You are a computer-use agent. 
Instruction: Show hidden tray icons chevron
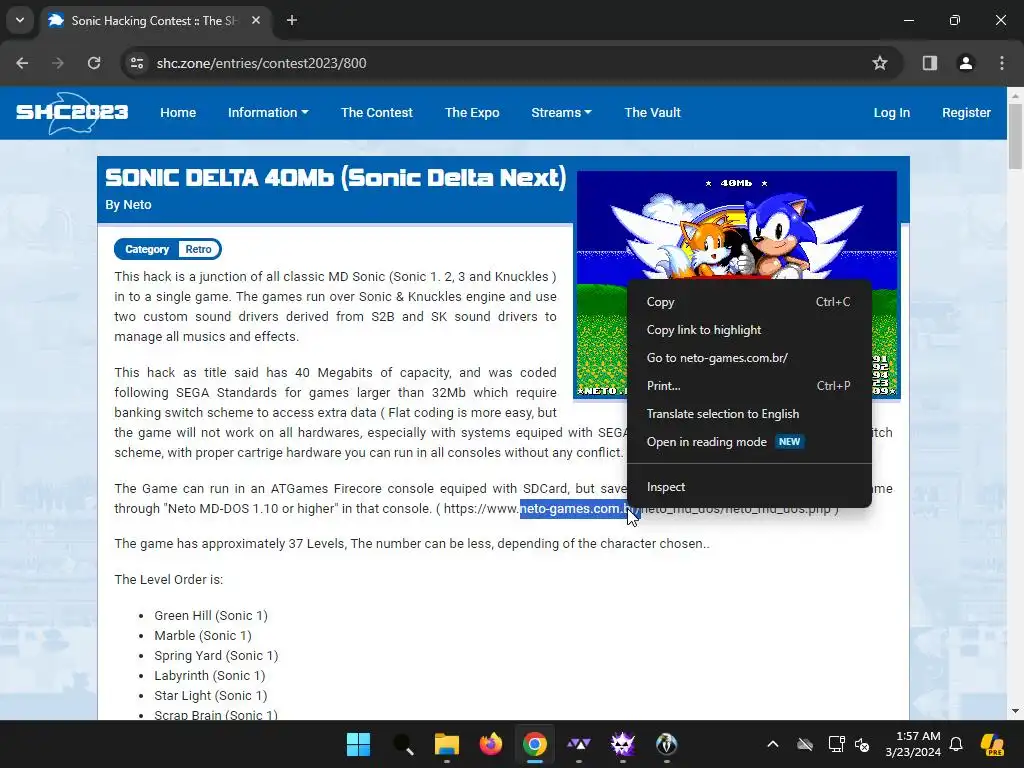coord(773,744)
